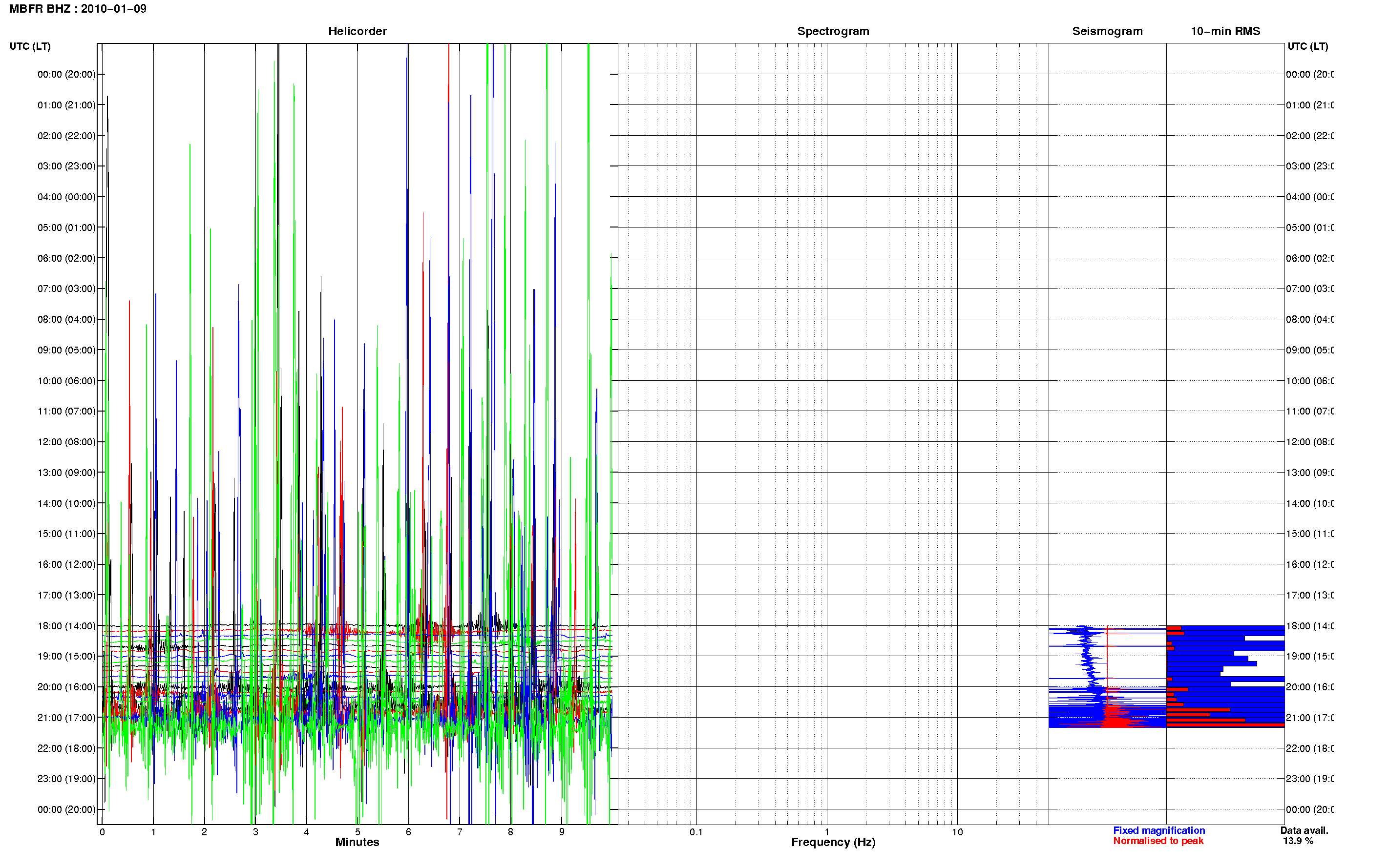Click the left '17:00 (13:00)' time label
Screen dimensions: 1389x868
(66, 595)
